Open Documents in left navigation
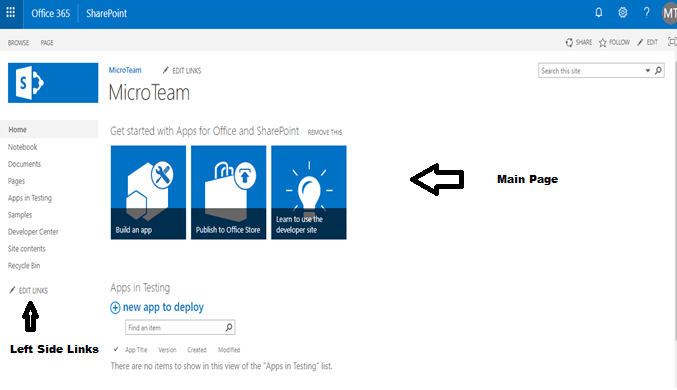Image resolution: width=677 pixels, height=390 pixels. pos(24,164)
